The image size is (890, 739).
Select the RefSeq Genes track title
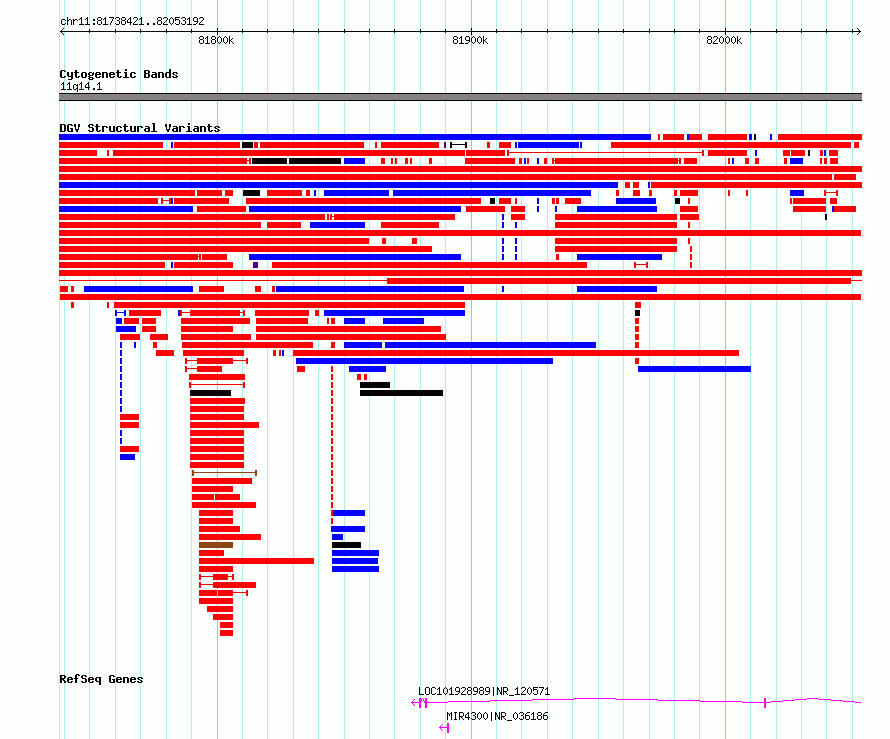pyautogui.click(x=101, y=679)
